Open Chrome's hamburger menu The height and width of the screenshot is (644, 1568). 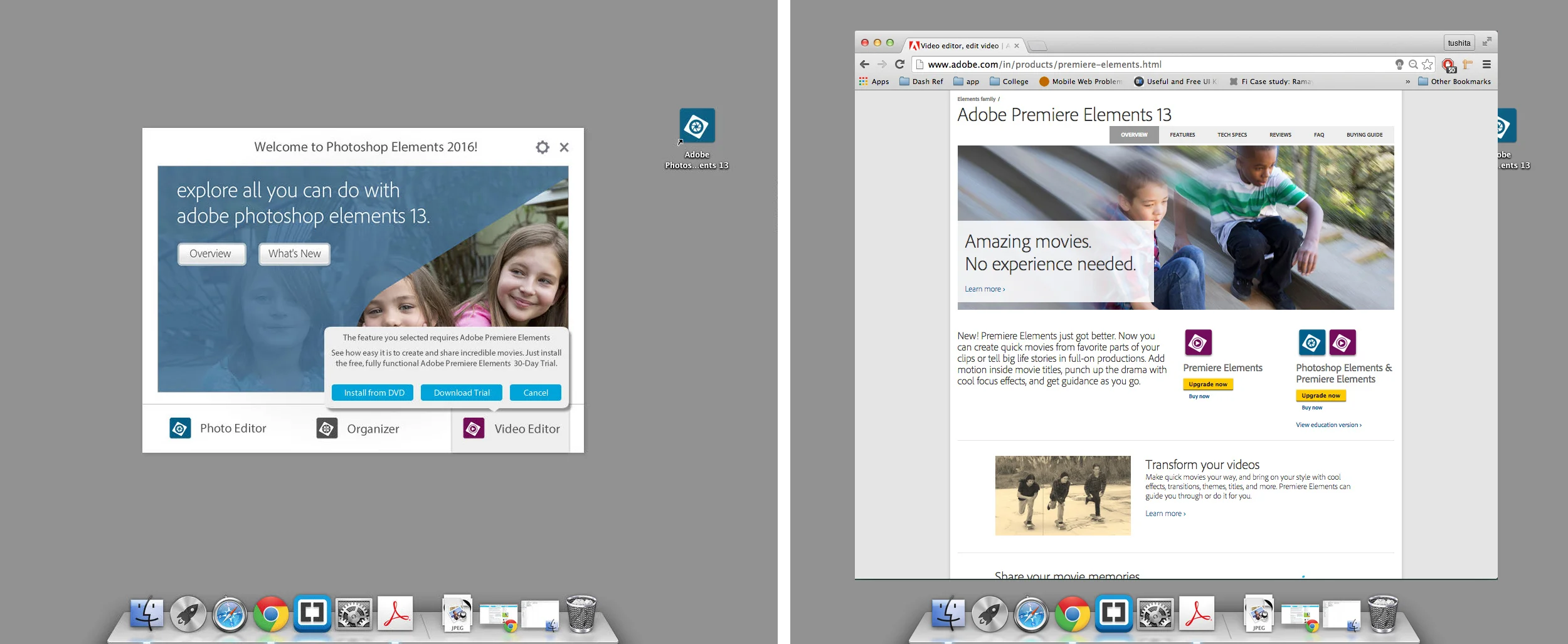(x=1486, y=64)
